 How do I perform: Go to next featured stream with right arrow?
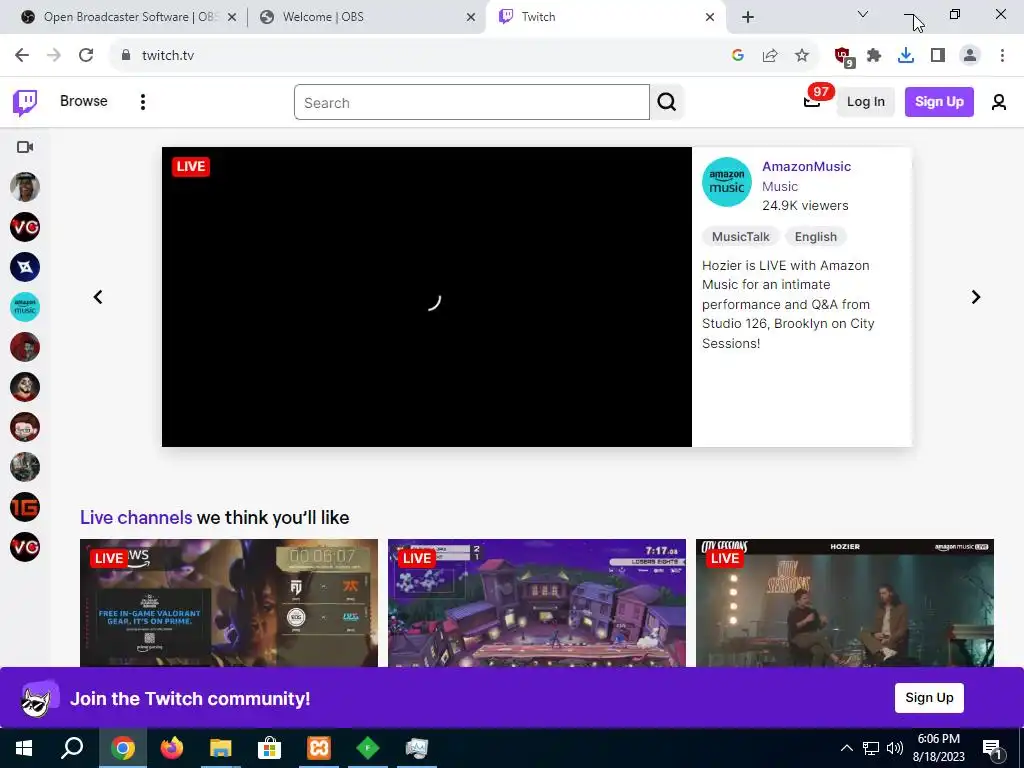click(976, 297)
